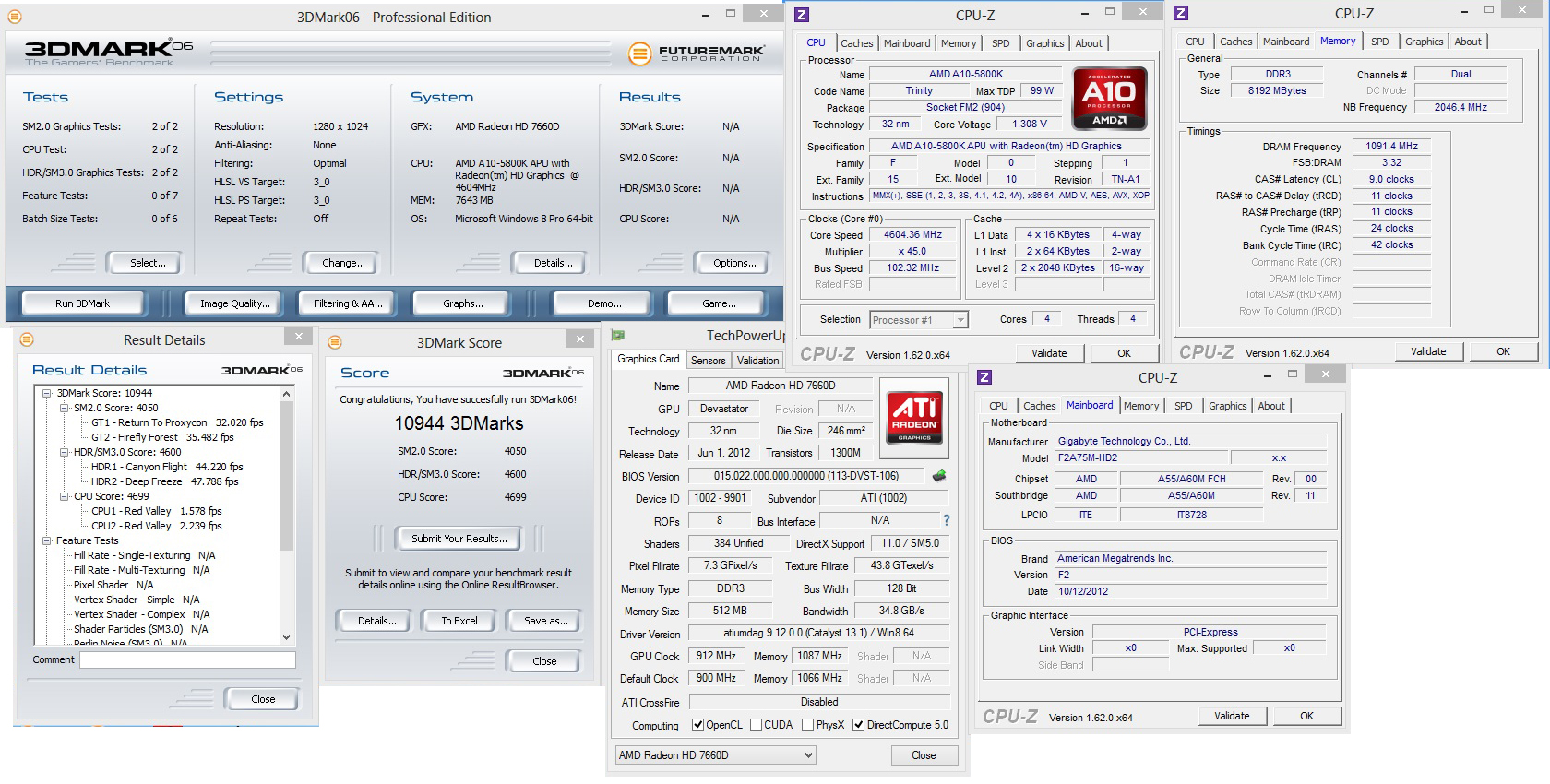Collapse the HDR/SM3.0 Score: 4600 node
The height and width of the screenshot is (784, 1550).
point(65,452)
